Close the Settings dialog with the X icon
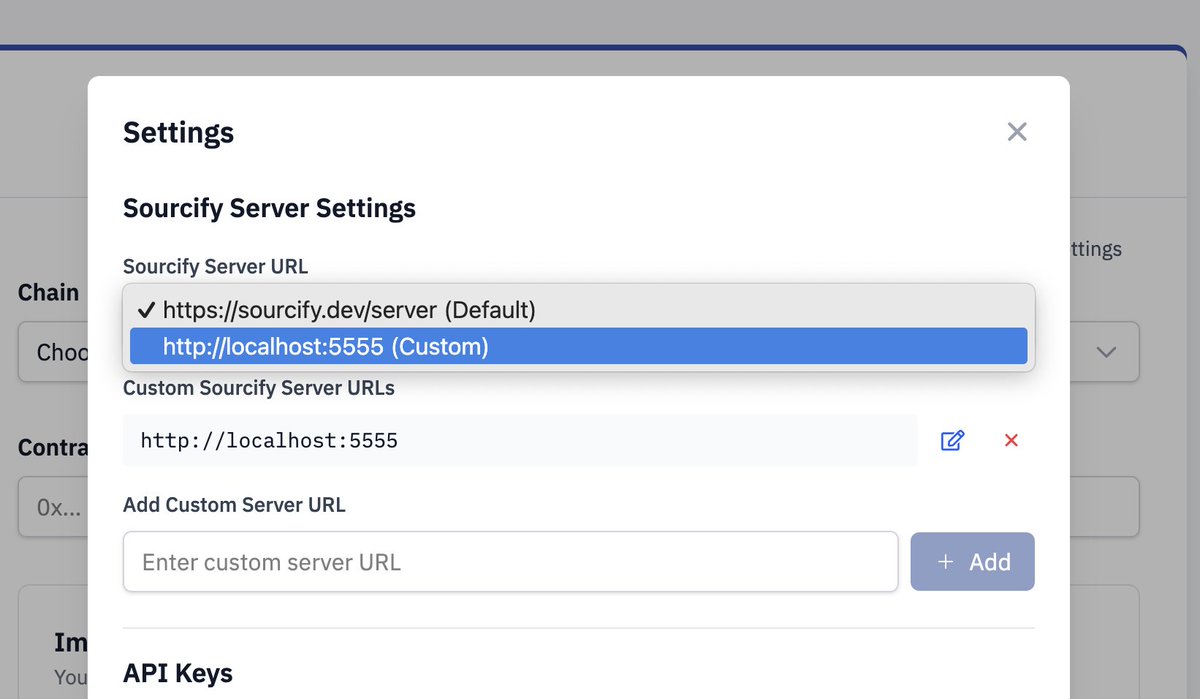Screen dimensions: 1200x699 (1017, 132)
